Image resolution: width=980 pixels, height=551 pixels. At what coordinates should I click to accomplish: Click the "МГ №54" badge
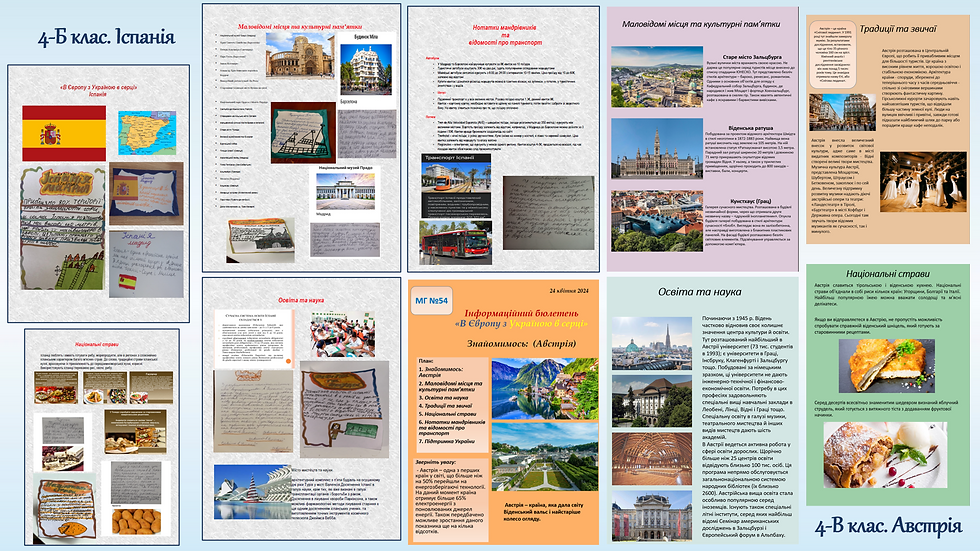431,300
